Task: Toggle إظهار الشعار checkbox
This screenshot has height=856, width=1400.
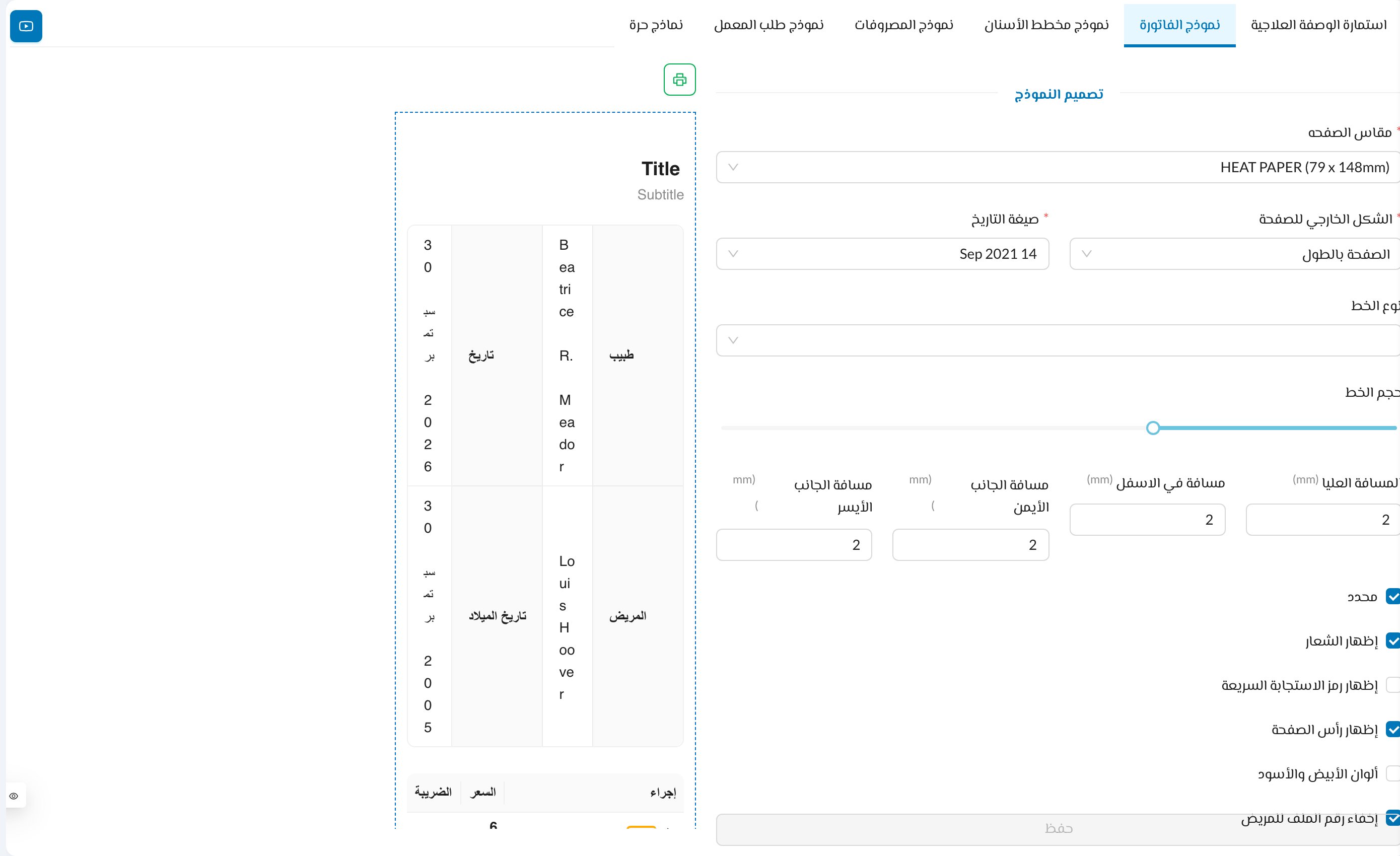Action: tap(1392, 640)
